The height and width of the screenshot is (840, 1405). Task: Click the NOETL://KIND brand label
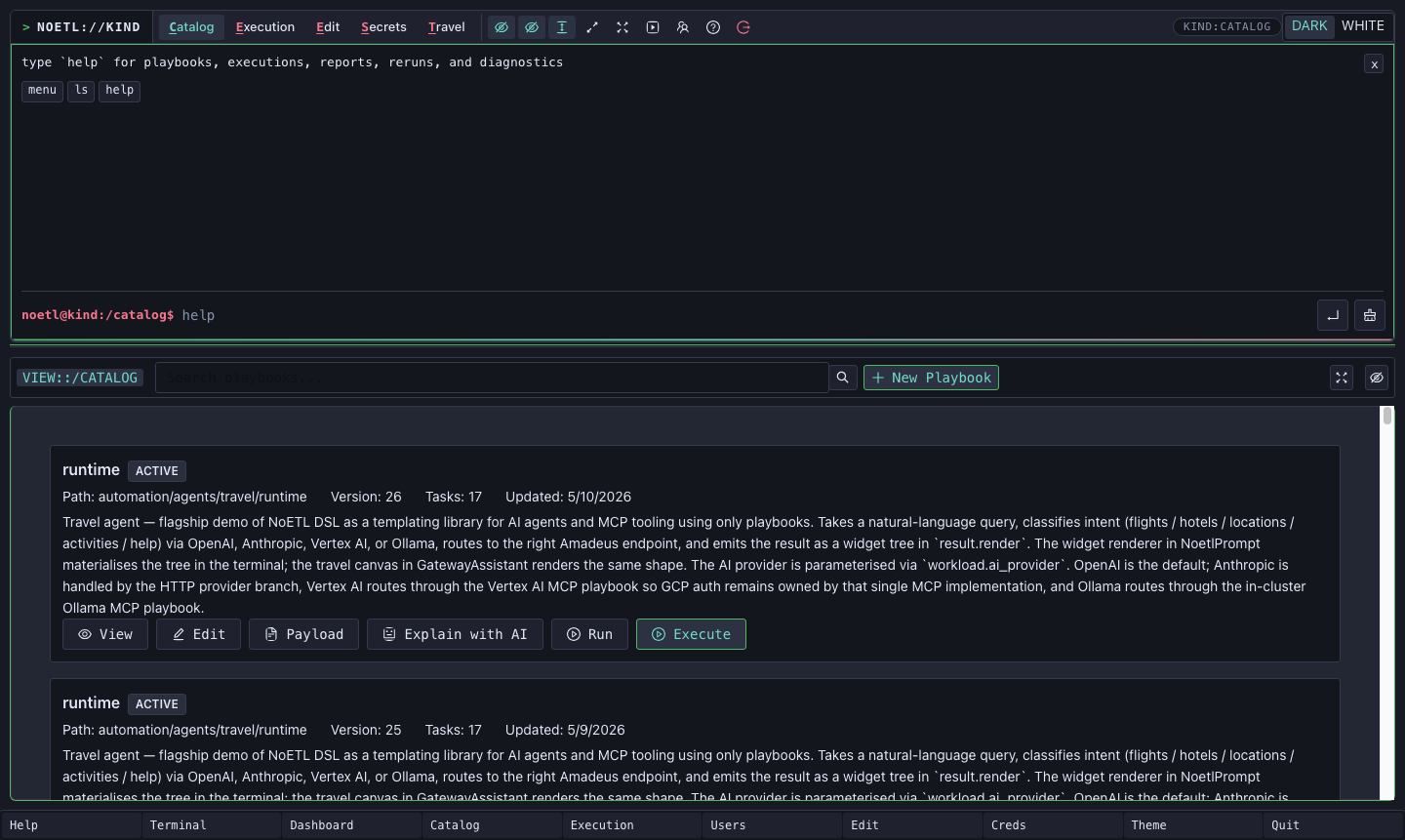click(81, 27)
